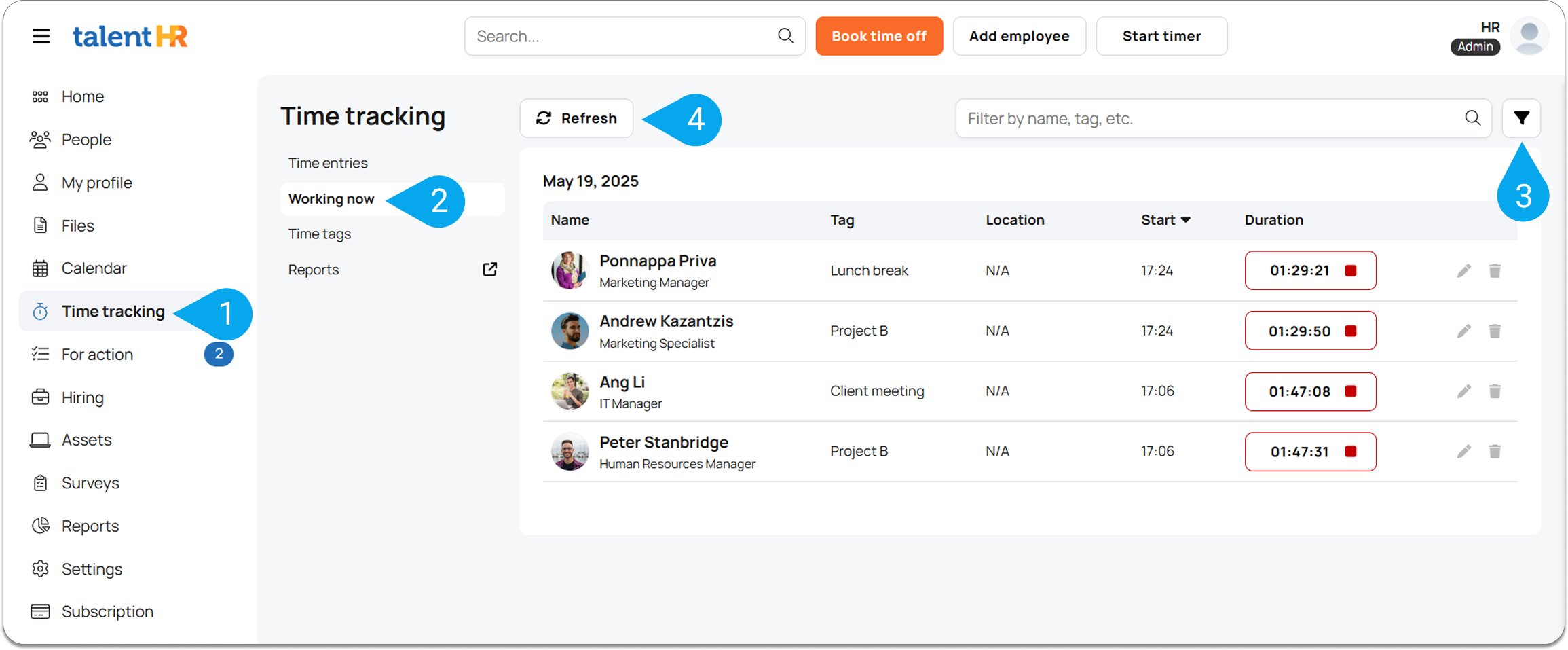Click the For action count badge
The image size is (1568, 650).
point(219,354)
